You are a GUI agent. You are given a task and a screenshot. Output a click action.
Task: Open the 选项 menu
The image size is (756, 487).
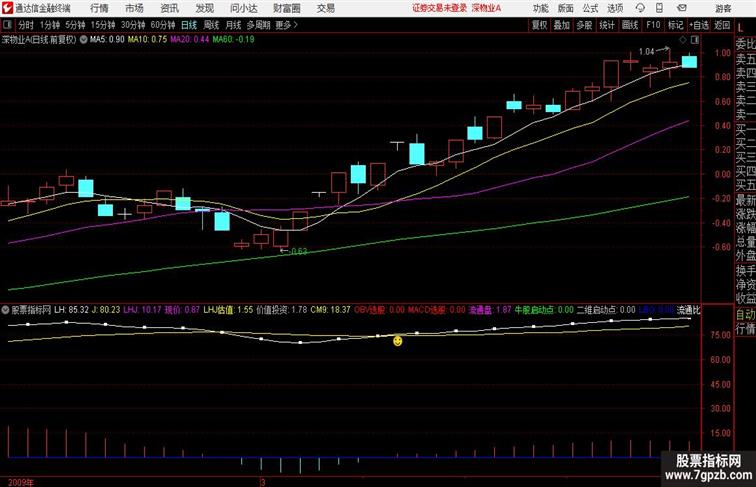[615, 8]
